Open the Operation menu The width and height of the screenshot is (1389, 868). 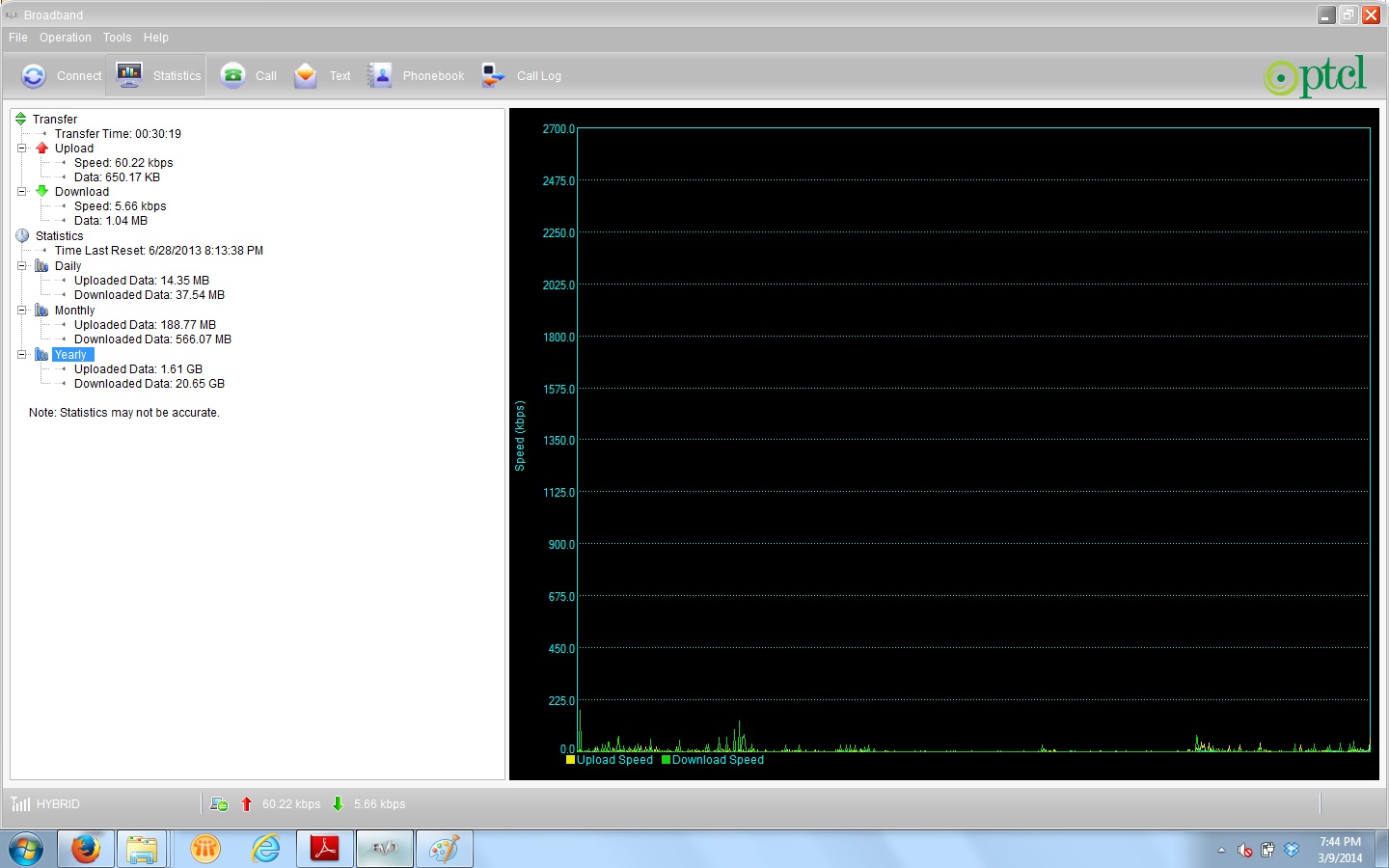click(66, 38)
